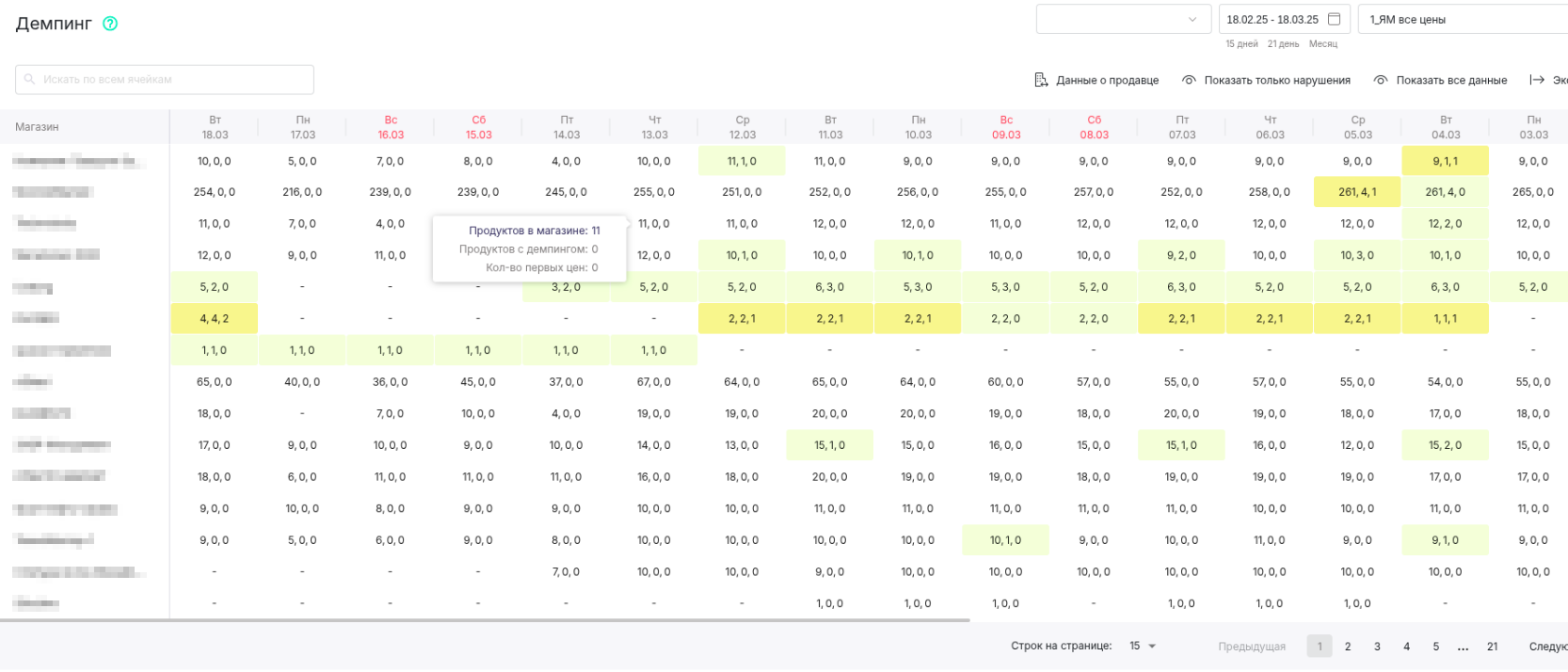
Task: Select the 15 дней quick period
Action: click(x=1241, y=44)
